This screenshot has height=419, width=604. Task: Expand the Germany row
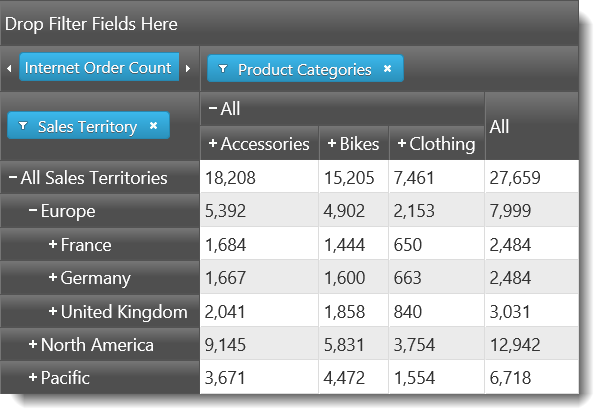pos(53,278)
